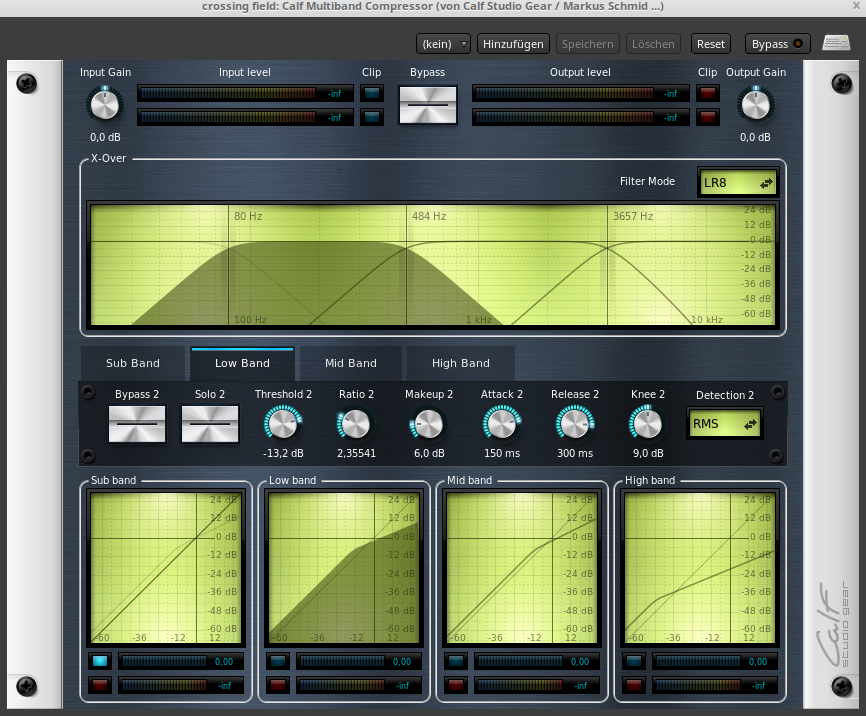866x716 pixels.
Task: Click the Knee 2 knob
Action: coord(647,424)
